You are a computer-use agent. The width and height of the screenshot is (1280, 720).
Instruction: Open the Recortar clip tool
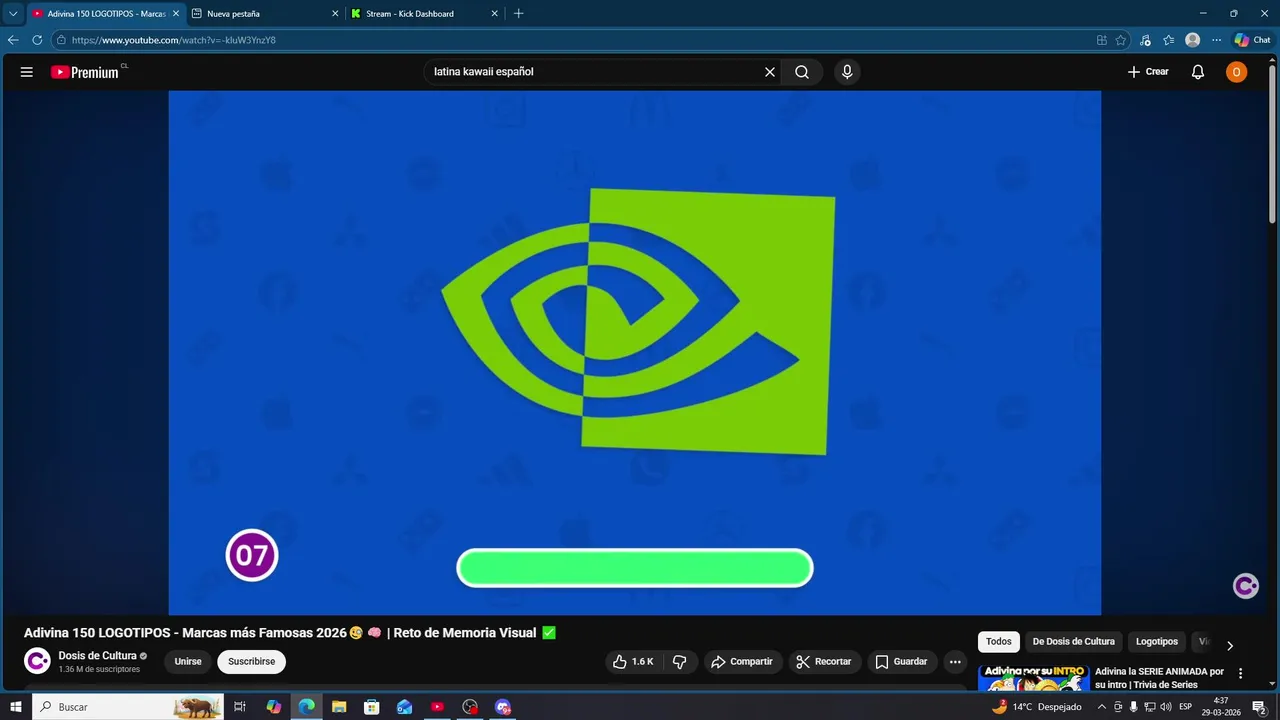point(825,662)
